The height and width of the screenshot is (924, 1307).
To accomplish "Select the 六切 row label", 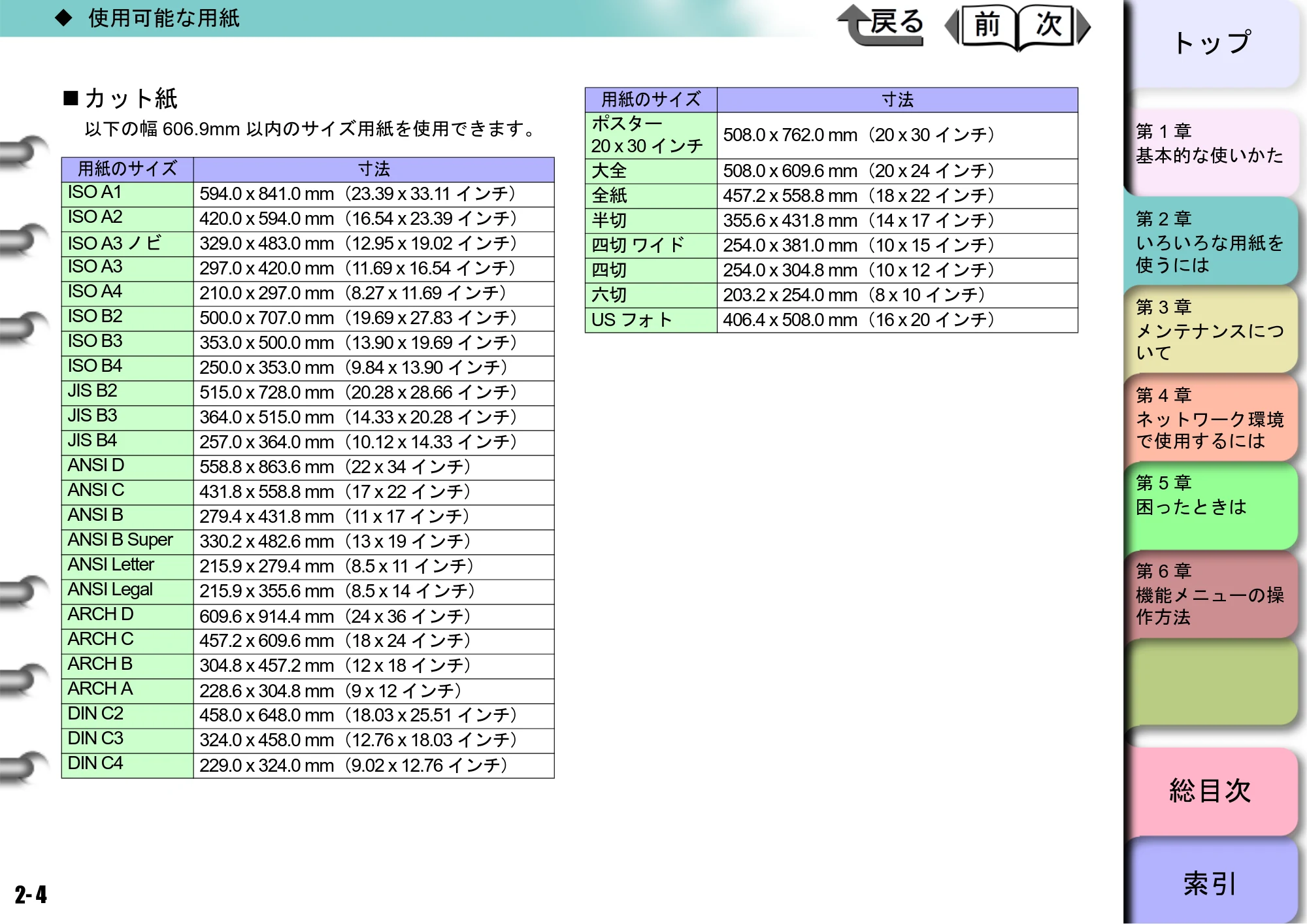I will (651, 295).
